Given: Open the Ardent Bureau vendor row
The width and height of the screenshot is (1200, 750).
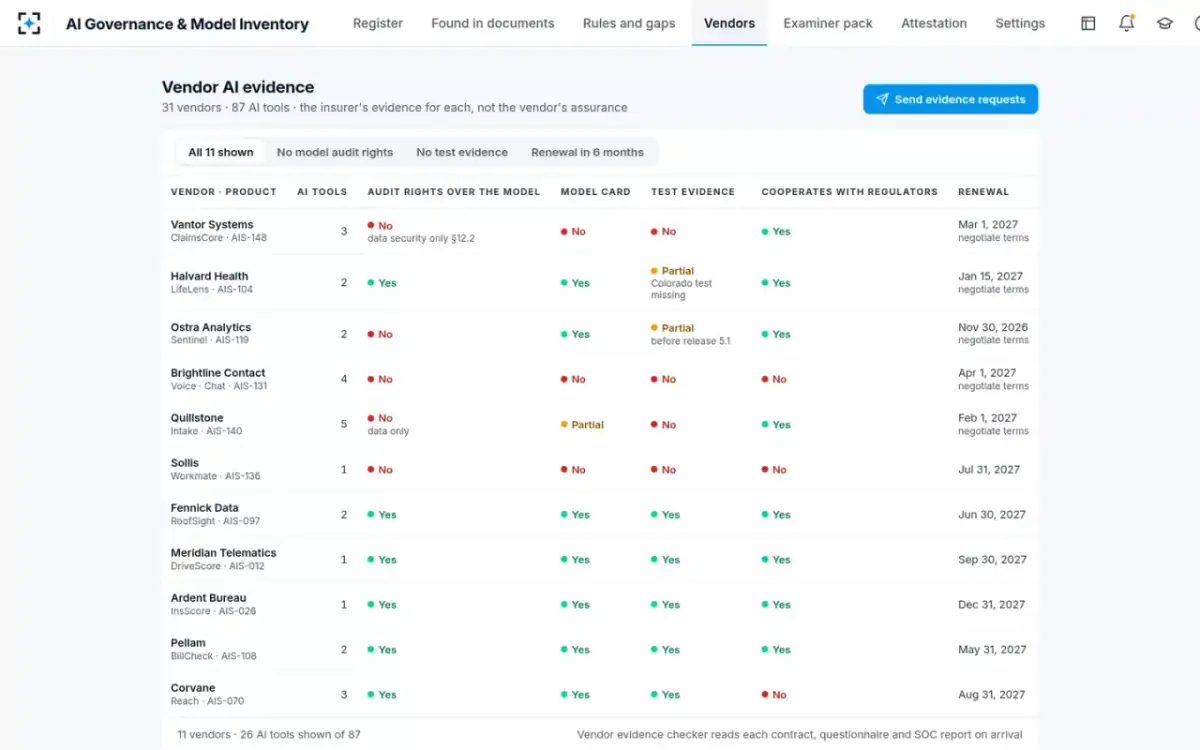Looking at the screenshot, I should click(600, 604).
